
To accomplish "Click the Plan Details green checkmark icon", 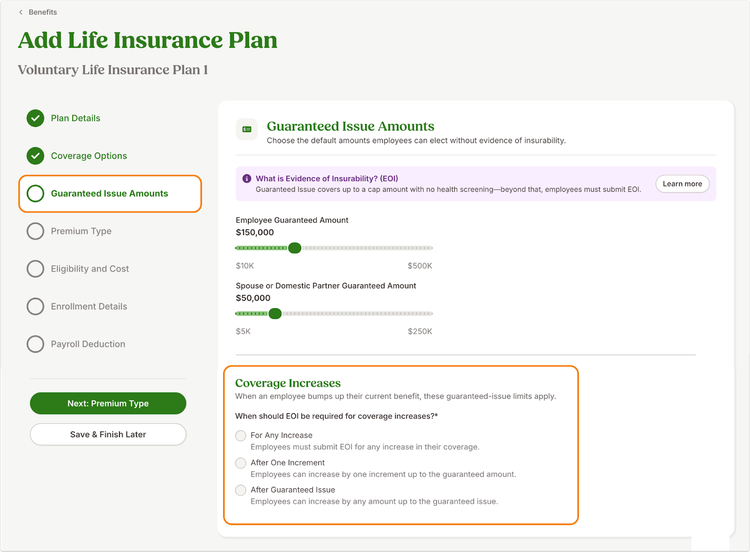I will [x=35, y=118].
